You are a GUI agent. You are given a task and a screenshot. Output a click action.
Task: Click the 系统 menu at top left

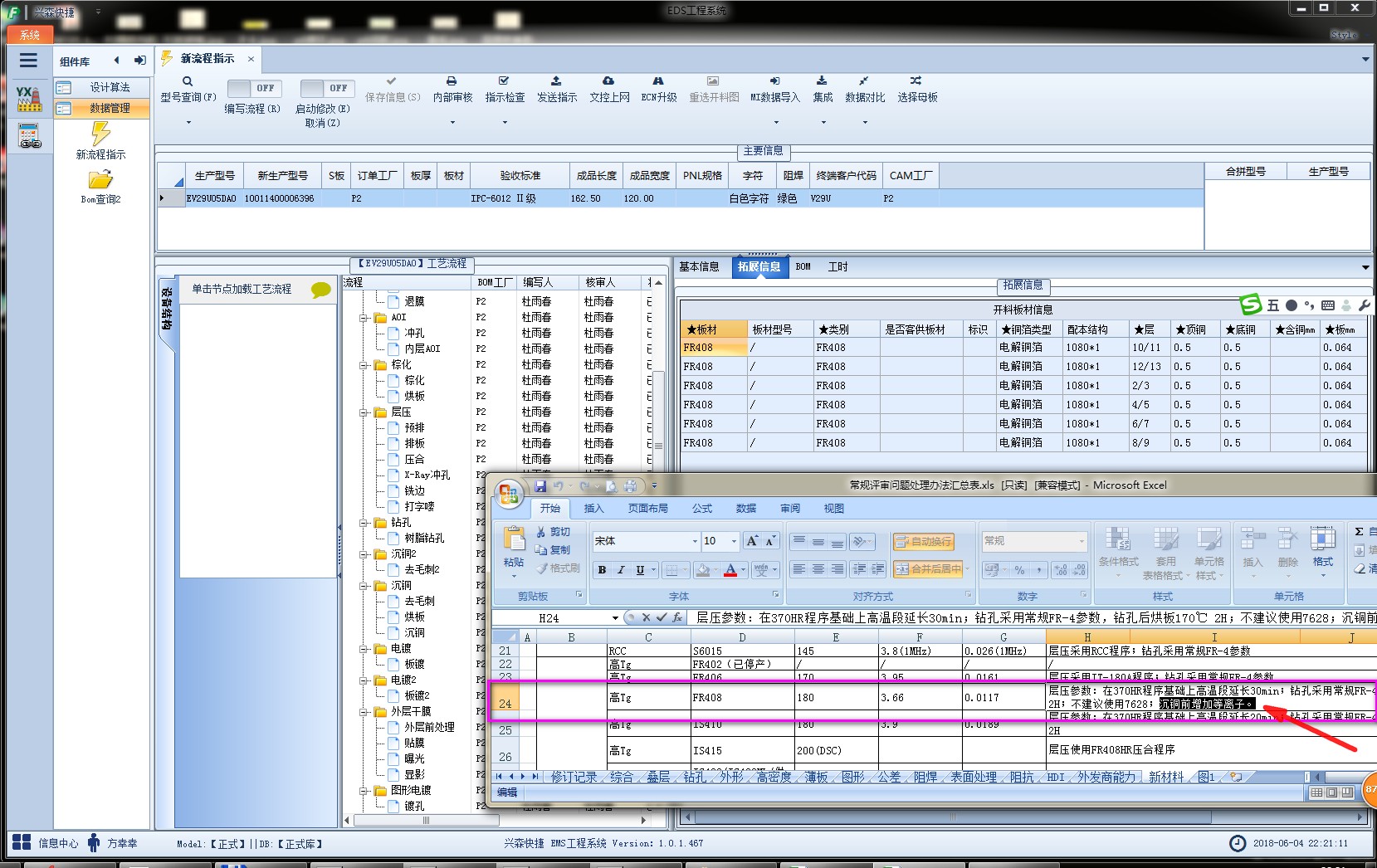30,35
